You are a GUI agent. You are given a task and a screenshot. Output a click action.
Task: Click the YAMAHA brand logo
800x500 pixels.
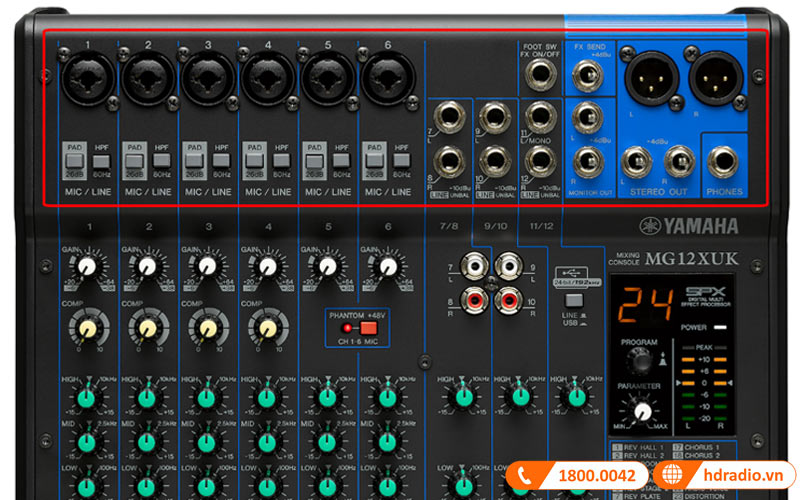click(689, 226)
